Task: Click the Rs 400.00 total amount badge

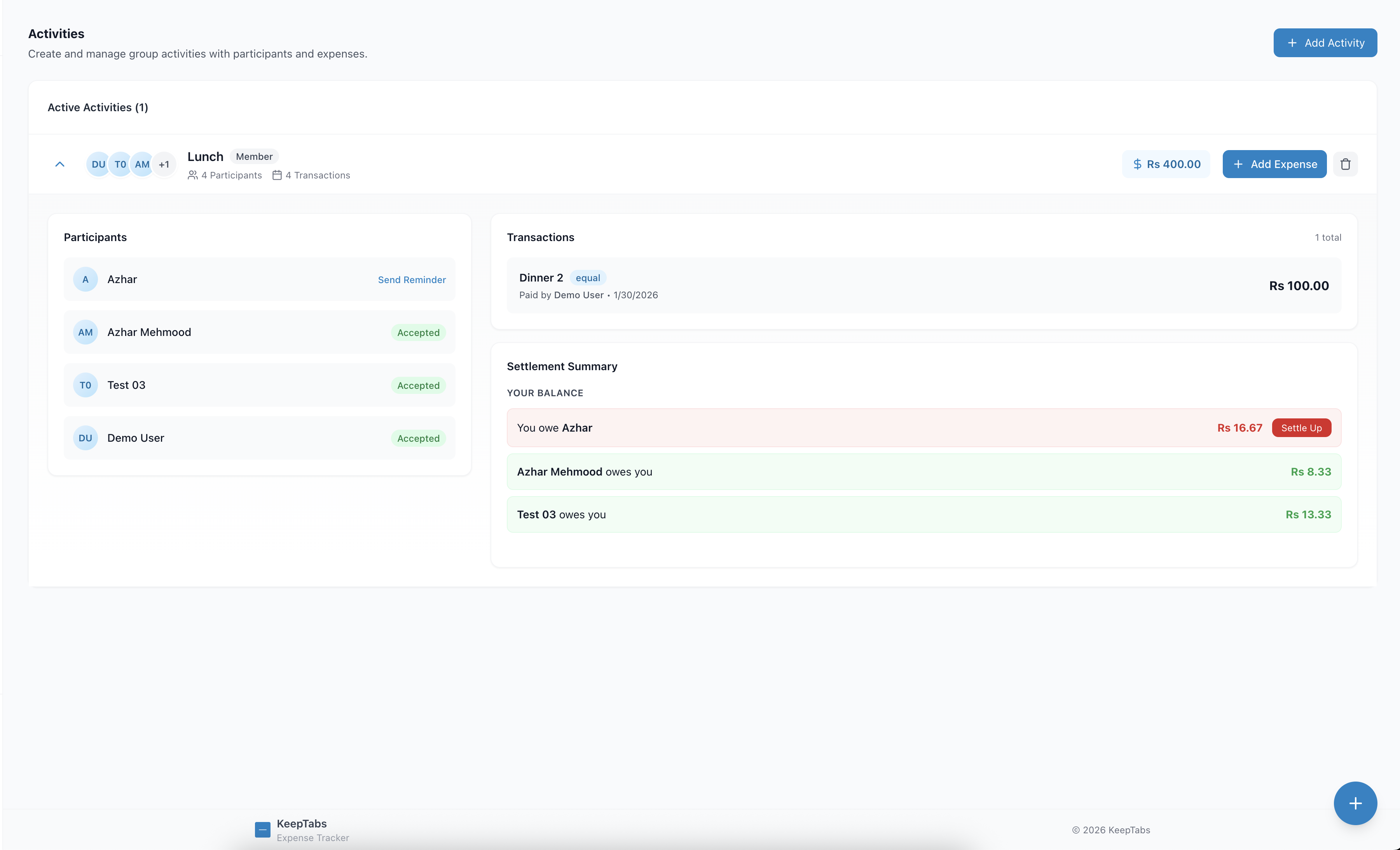Action: click(x=1166, y=164)
